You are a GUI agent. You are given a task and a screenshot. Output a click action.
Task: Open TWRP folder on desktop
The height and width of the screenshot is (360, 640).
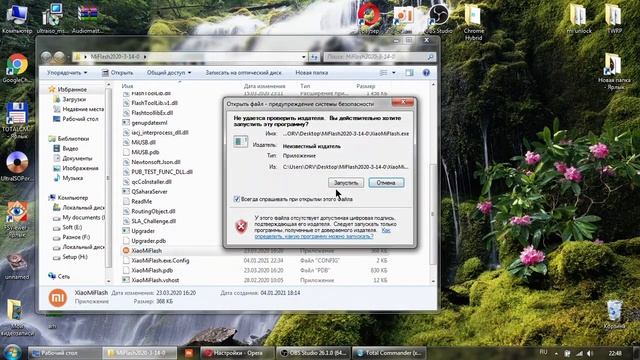click(x=613, y=20)
